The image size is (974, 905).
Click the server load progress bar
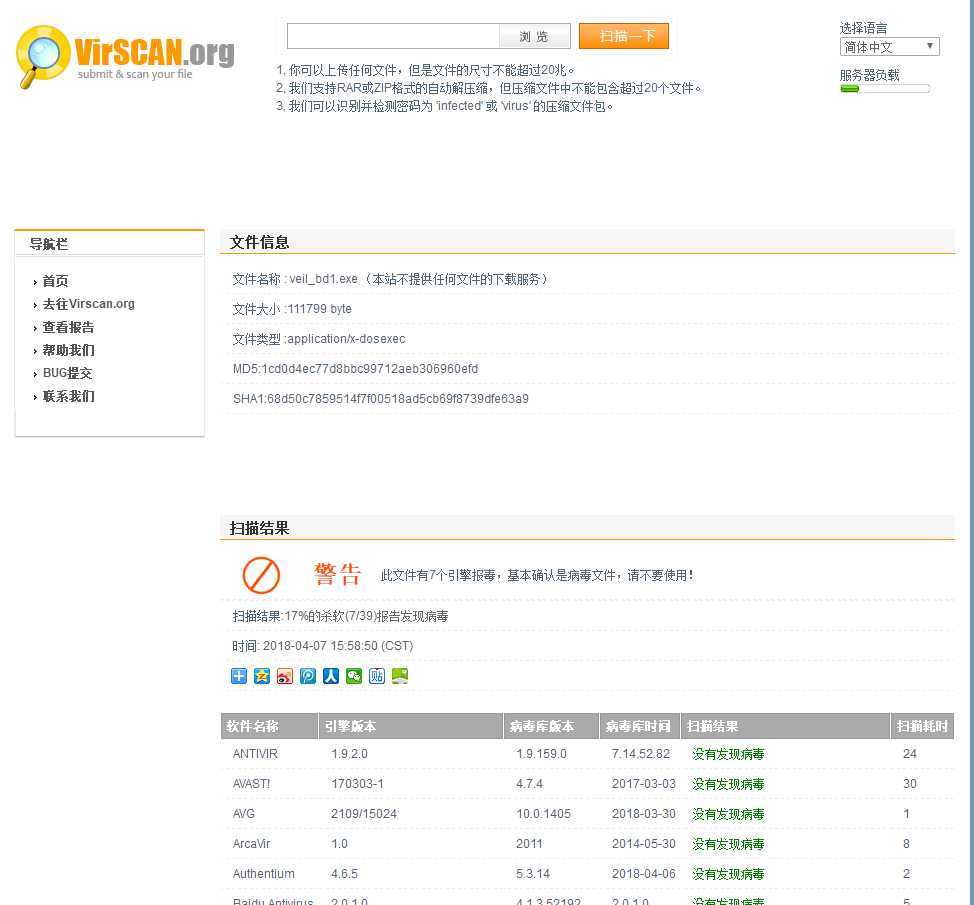pyautogui.click(x=885, y=89)
